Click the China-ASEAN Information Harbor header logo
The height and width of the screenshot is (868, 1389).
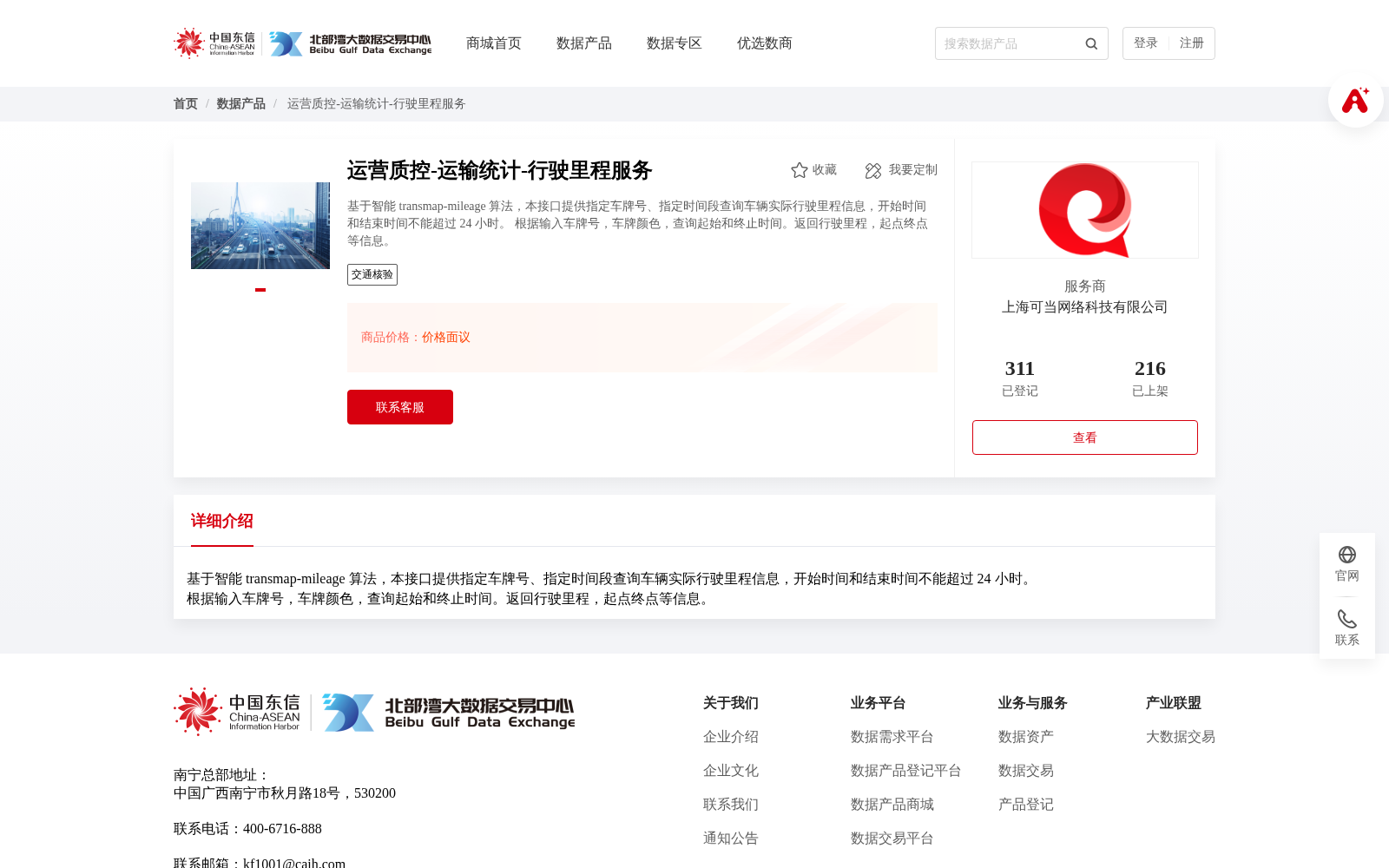coord(214,43)
